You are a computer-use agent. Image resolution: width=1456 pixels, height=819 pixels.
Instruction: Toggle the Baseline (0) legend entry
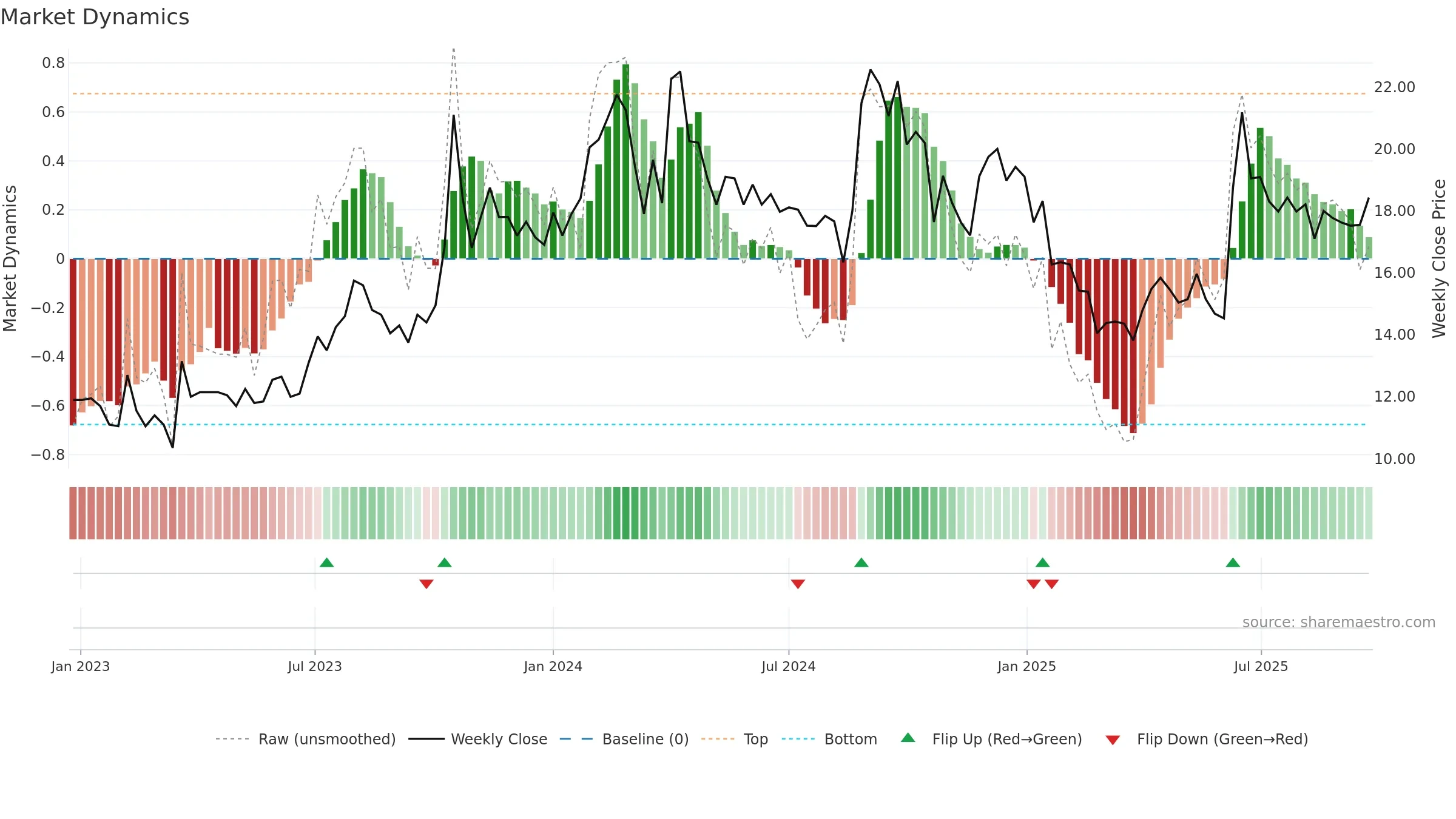pos(624,739)
